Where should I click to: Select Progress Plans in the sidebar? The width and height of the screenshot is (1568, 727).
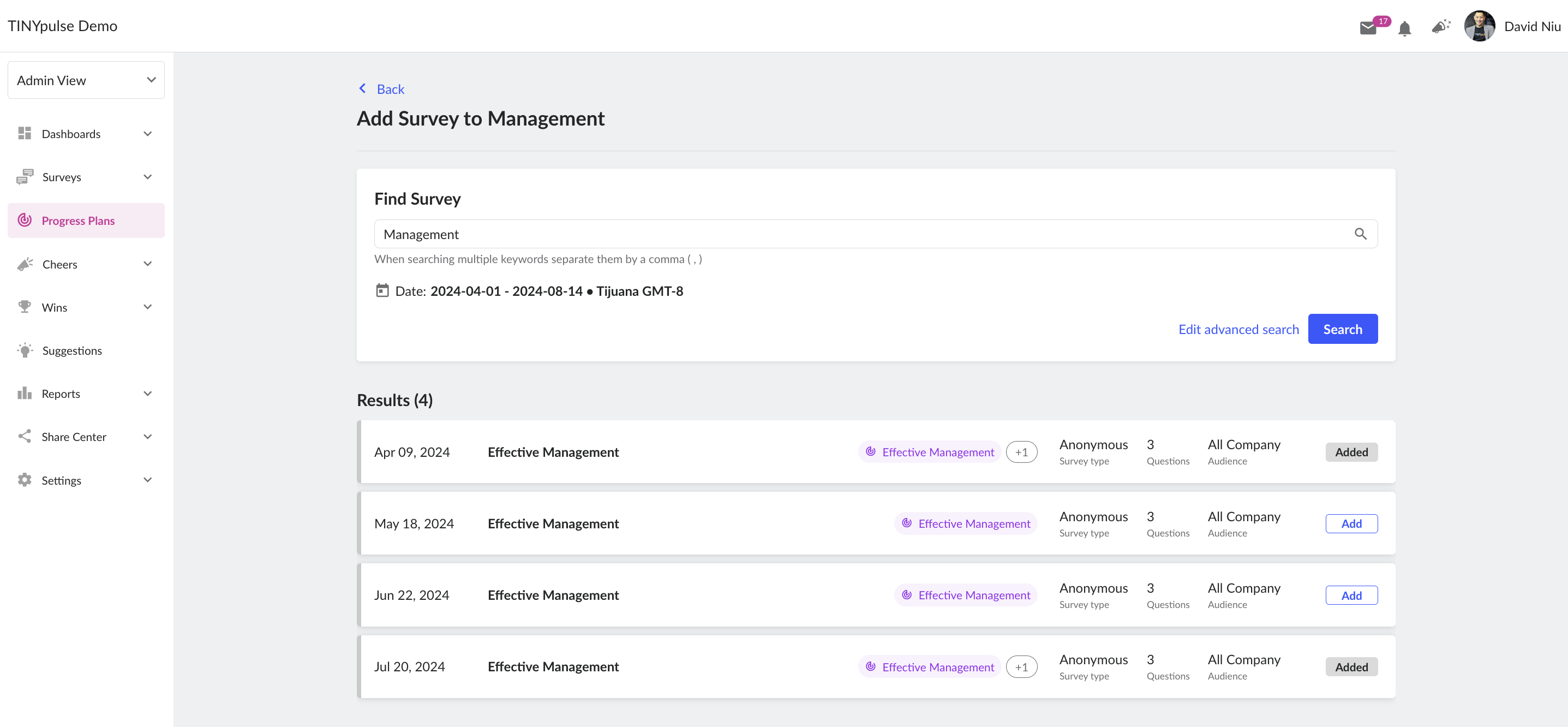pos(86,221)
